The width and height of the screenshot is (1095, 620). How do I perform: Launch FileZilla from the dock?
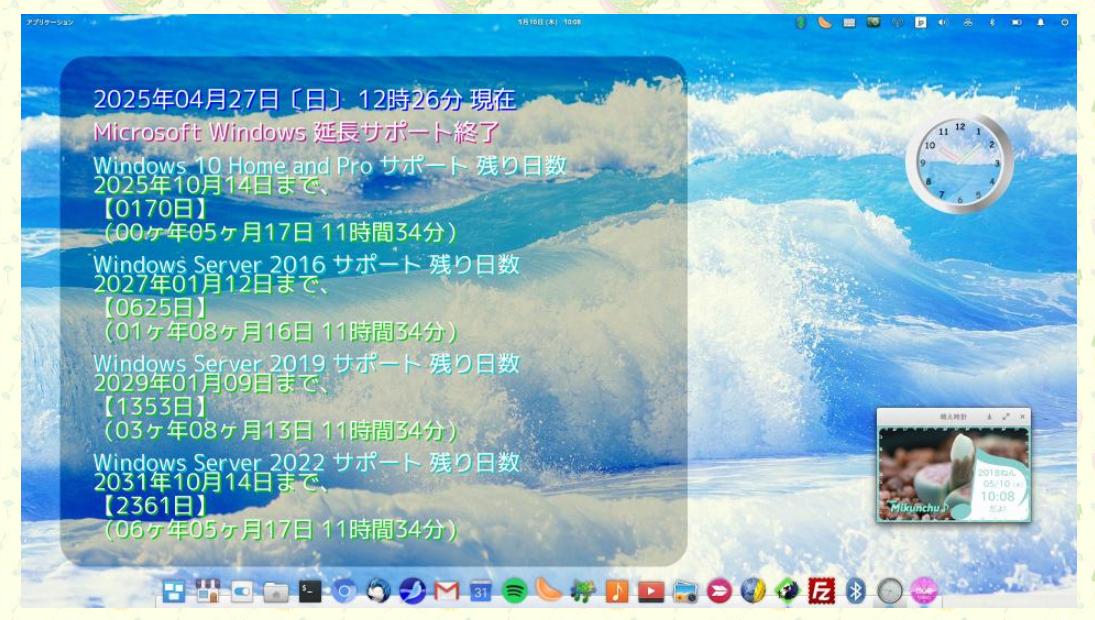pyautogui.click(x=821, y=591)
